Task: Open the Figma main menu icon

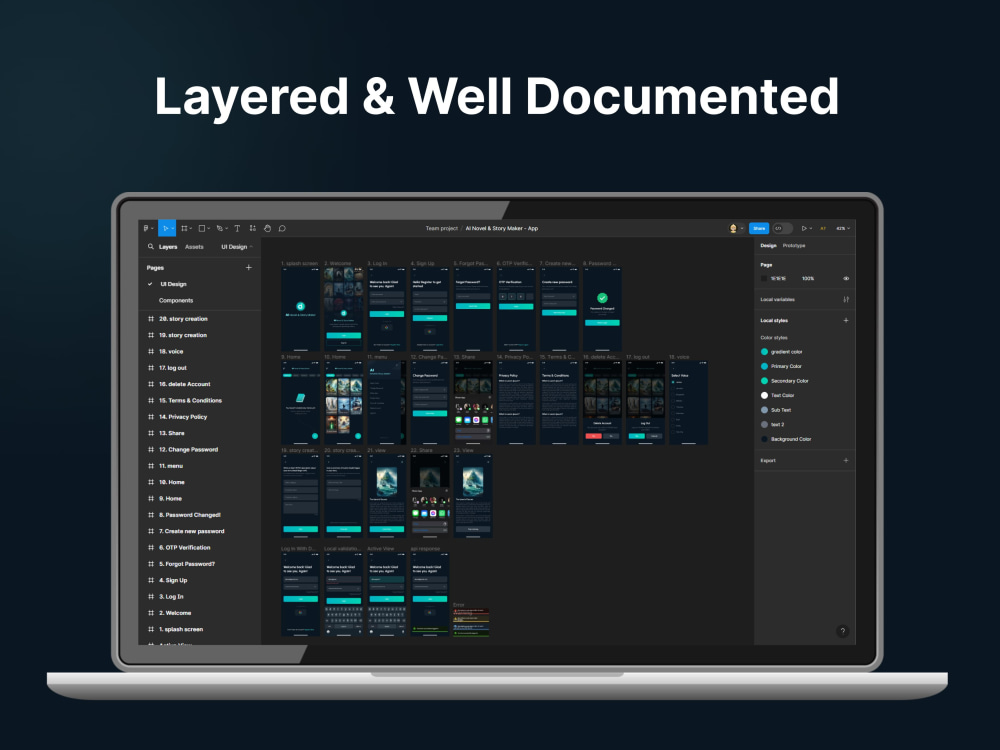Action: click(146, 228)
